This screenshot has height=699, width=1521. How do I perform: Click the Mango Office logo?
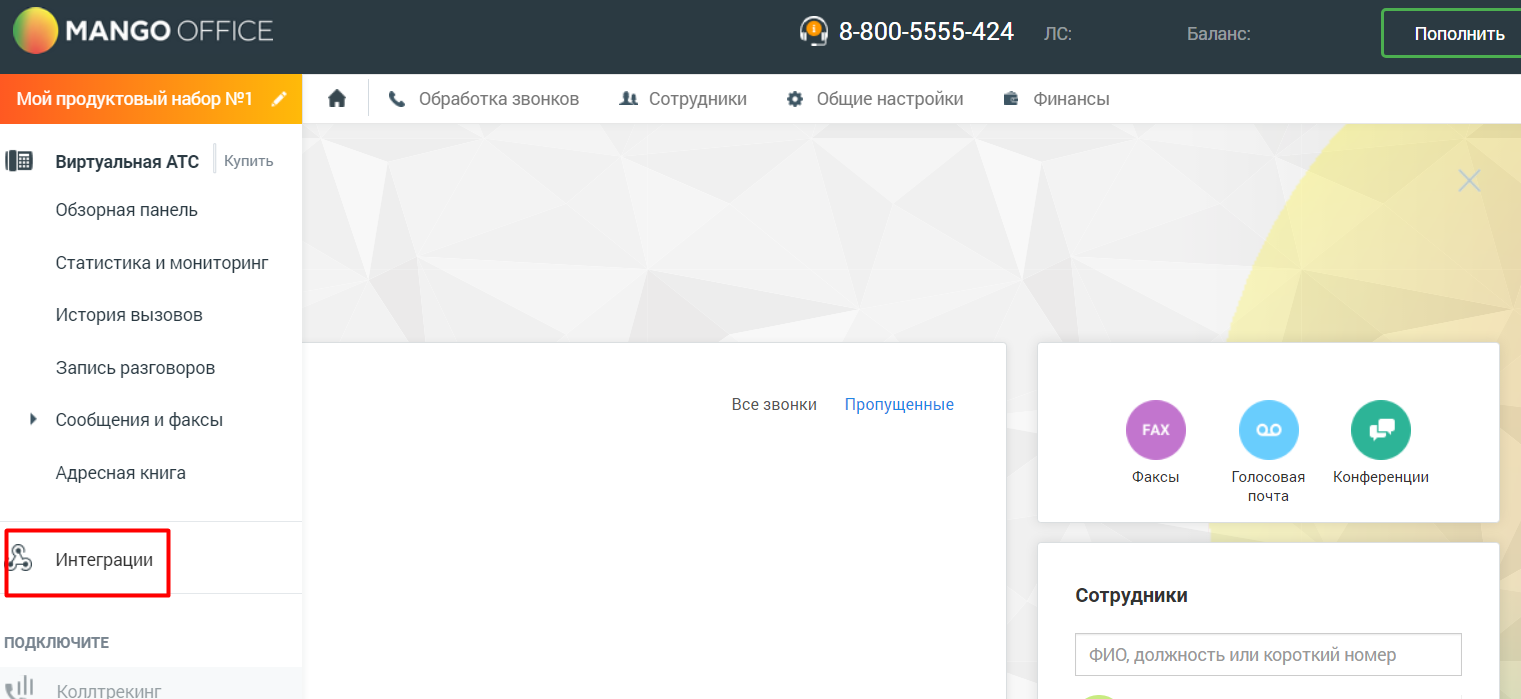[142, 32]
